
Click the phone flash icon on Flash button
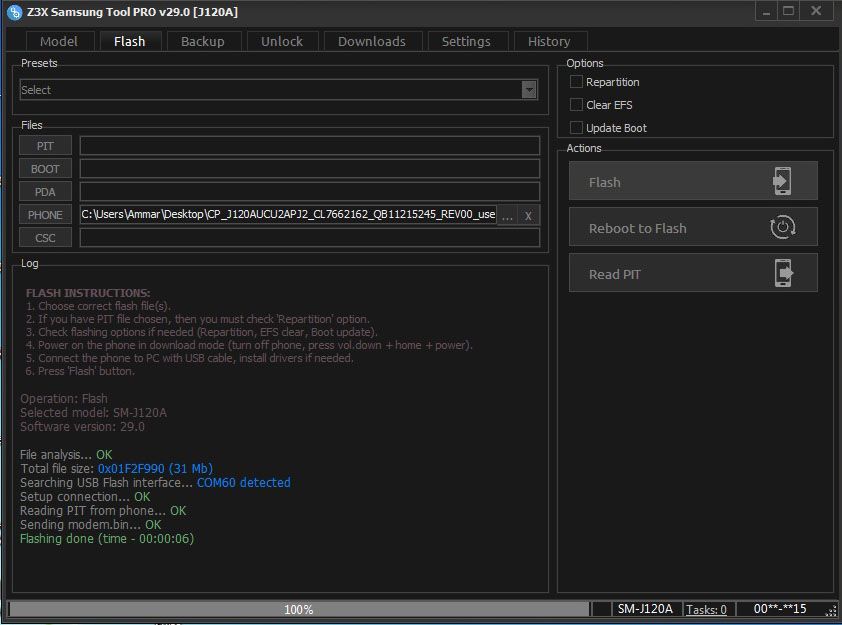tap(782, 181)
